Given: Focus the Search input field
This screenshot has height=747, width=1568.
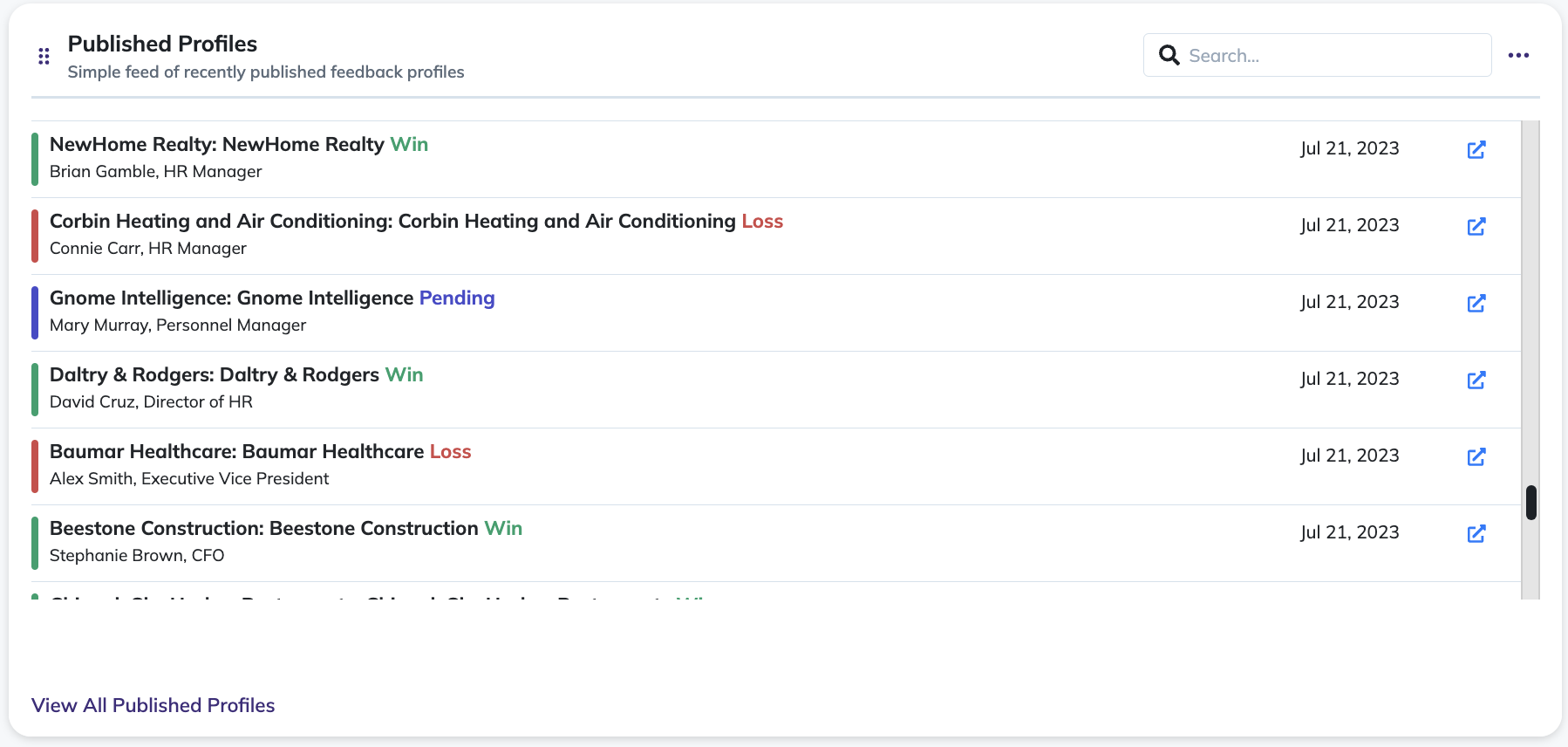Looking at the screenshot, I should tap(1317, 55).
